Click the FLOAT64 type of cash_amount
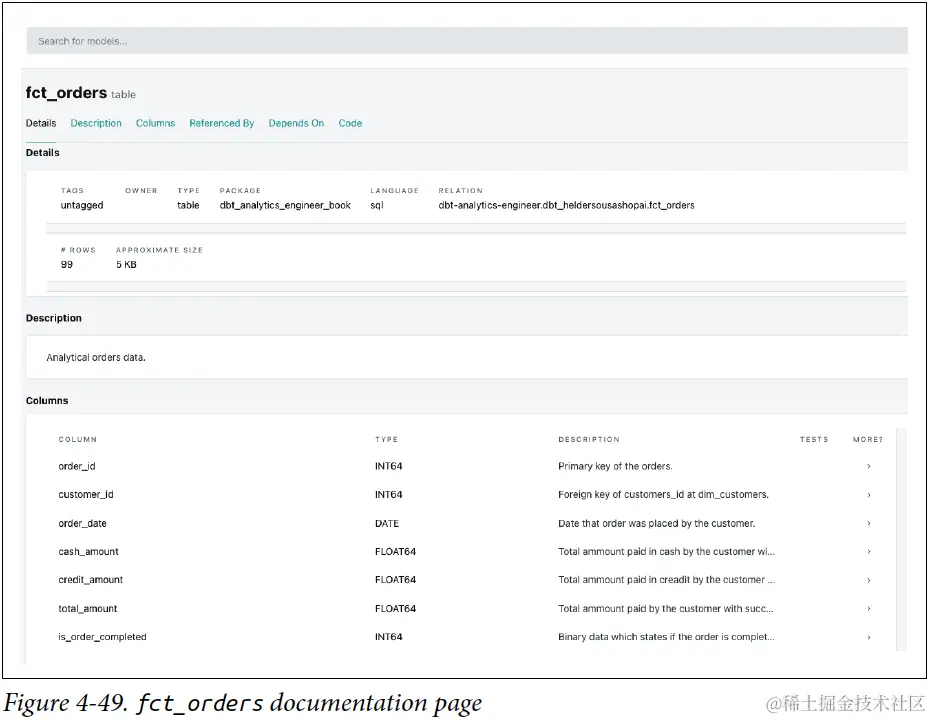 pyautogui.click(x=395, y=552)
